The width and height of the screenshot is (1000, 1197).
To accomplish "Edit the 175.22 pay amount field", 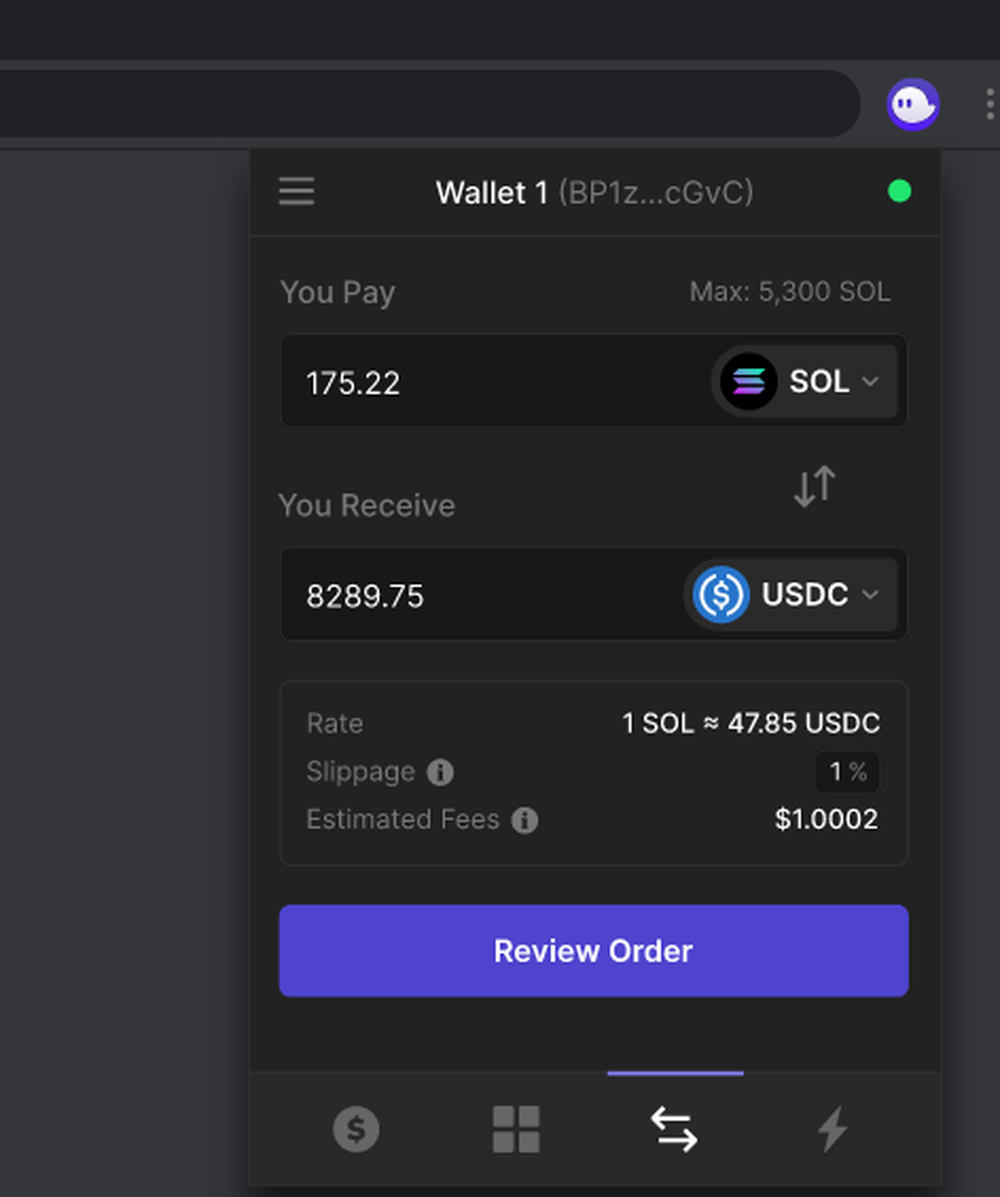I will point(489,381).
